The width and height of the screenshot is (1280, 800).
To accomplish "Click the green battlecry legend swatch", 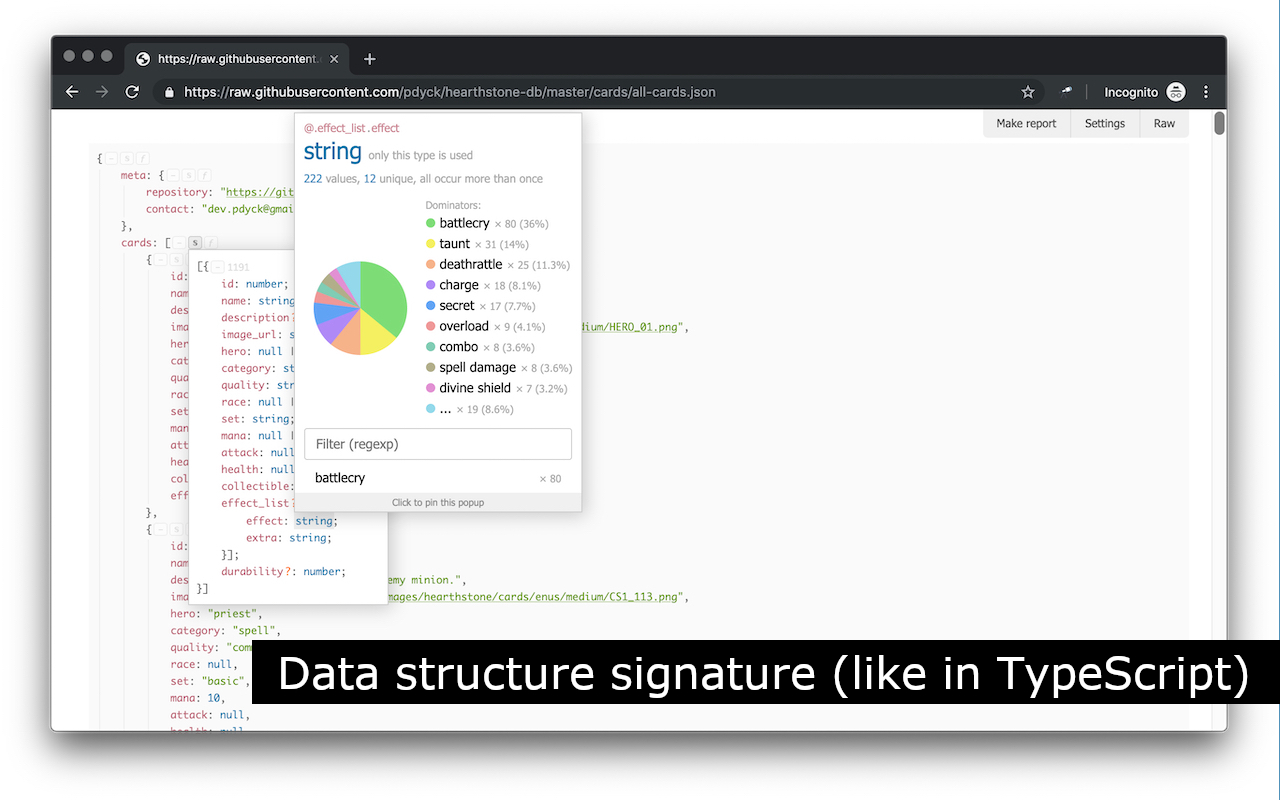I will [431, 223].
